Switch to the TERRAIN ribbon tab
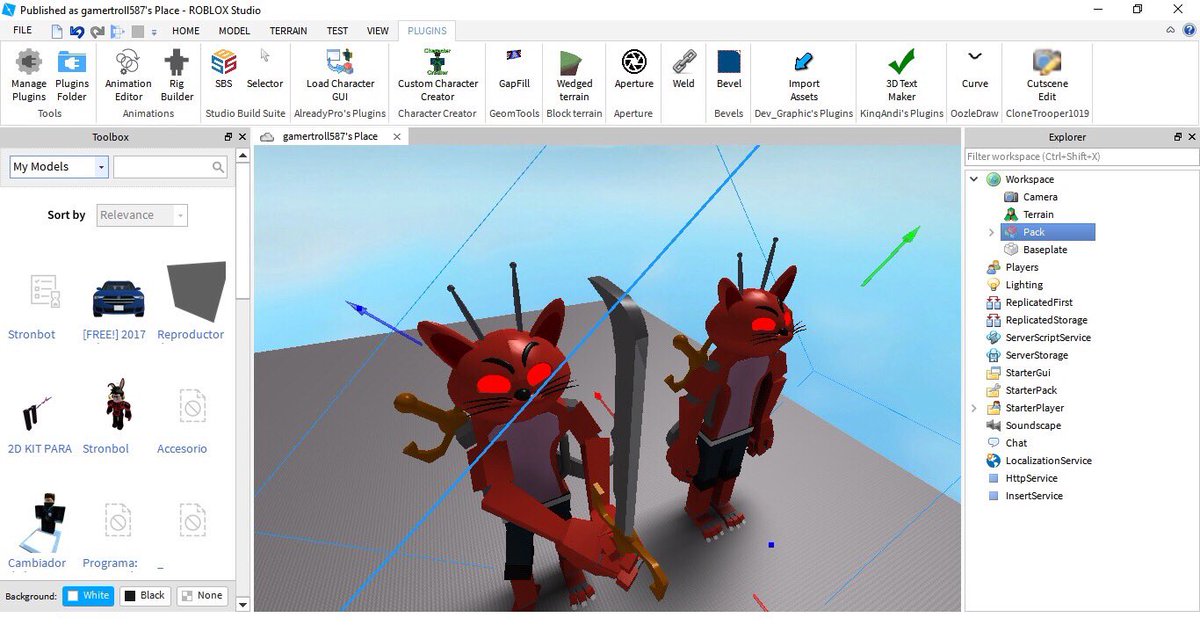 click(x=288, y=31)
